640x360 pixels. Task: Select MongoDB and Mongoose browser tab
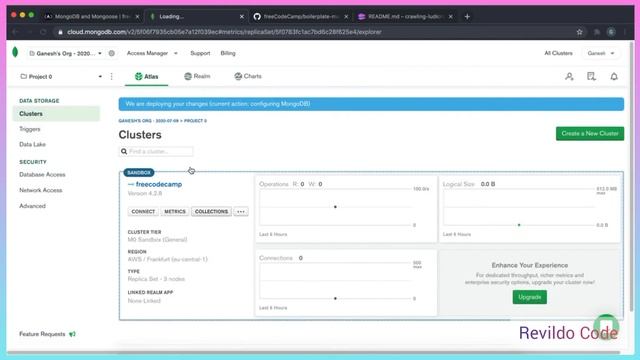pyautogui.click(x=92, y=16)
